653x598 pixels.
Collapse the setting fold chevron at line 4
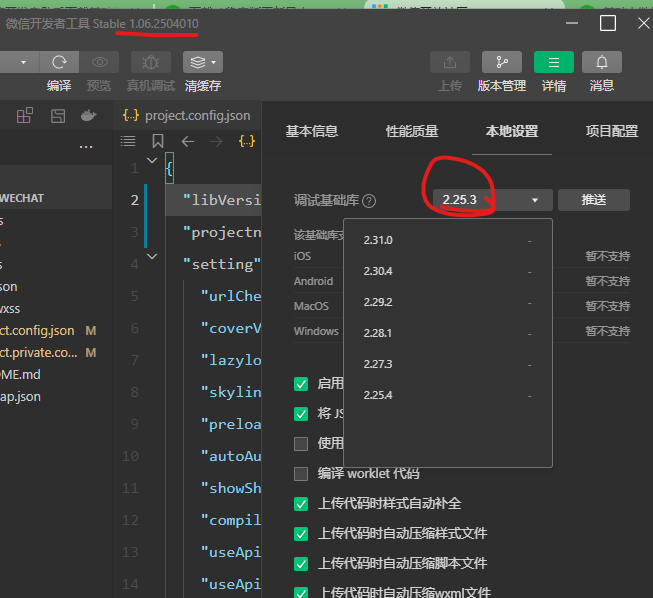tap(152, 257)
